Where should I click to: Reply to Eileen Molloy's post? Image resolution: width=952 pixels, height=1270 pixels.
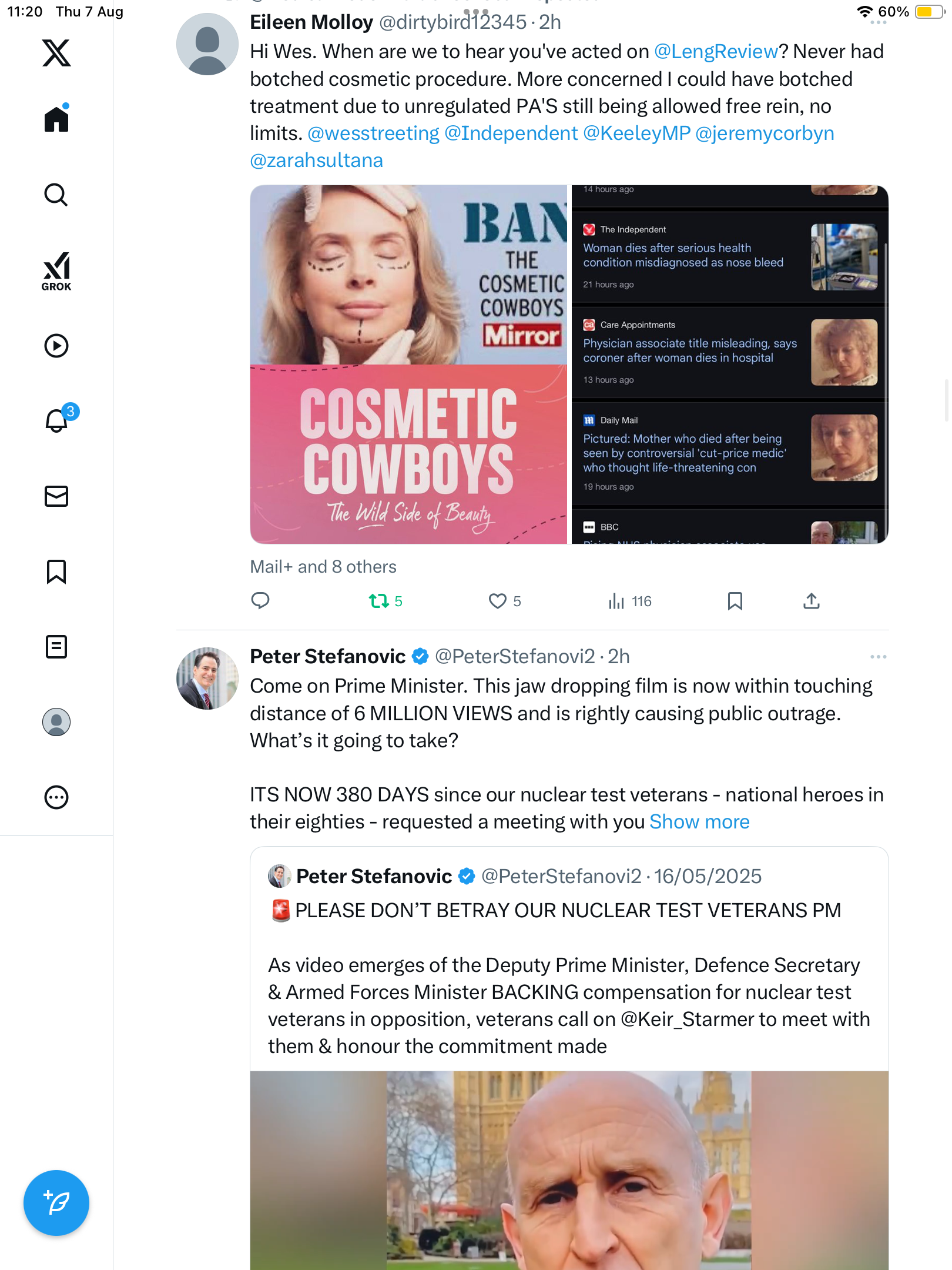click(x=260, y=600)
